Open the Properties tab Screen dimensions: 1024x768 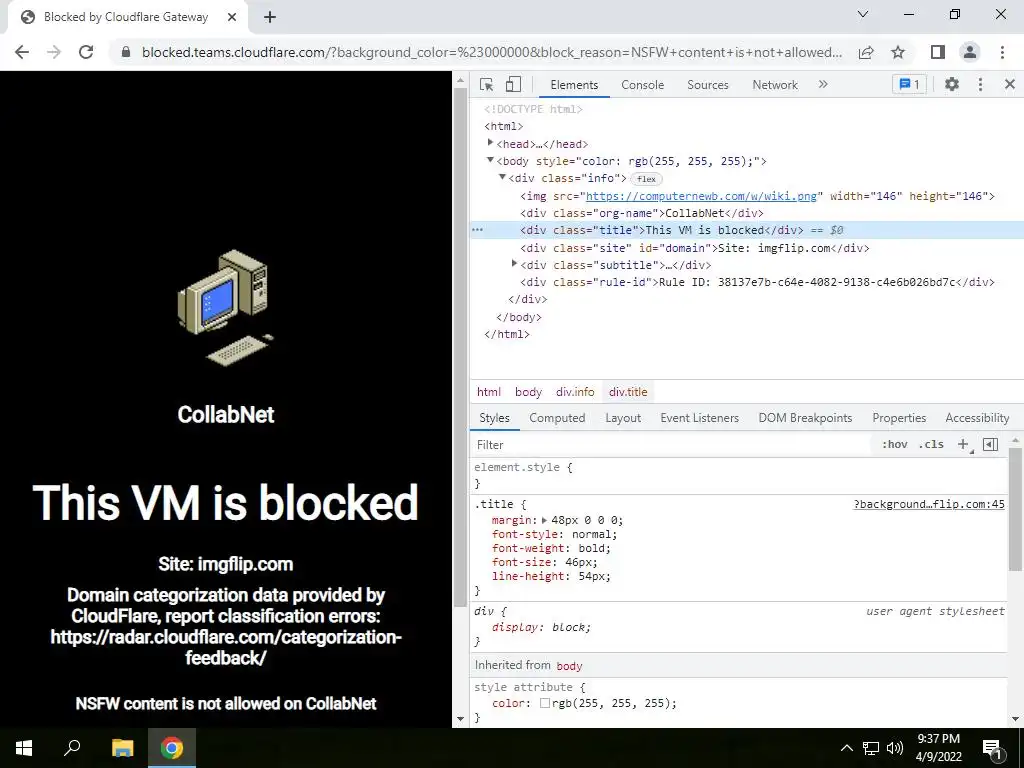tap(899, 418)
